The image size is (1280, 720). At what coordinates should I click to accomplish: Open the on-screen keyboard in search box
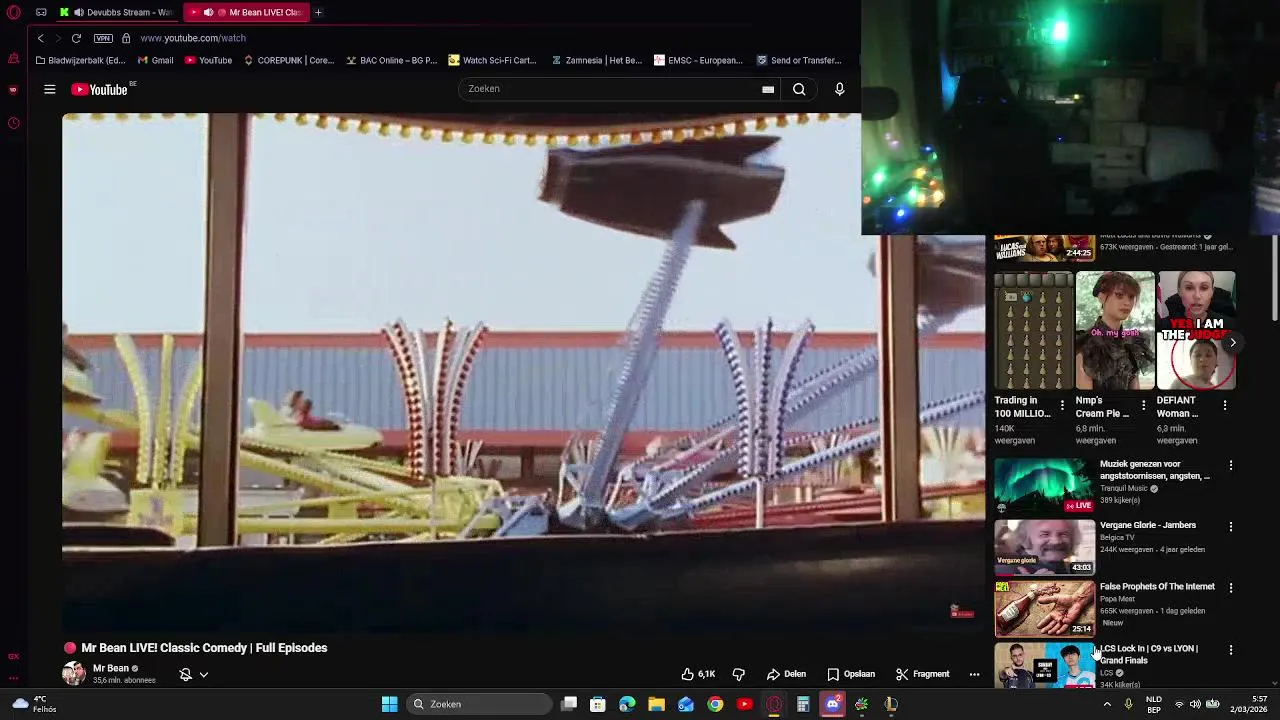pos(768,89)
